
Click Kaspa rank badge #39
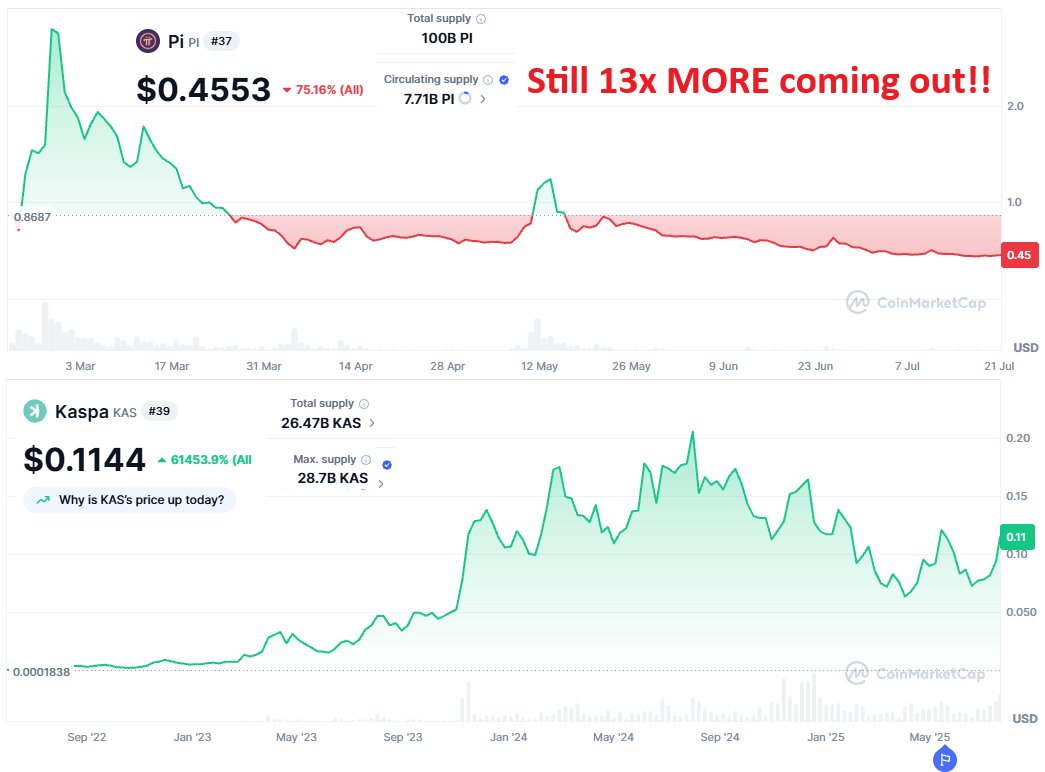pos(159,411)
